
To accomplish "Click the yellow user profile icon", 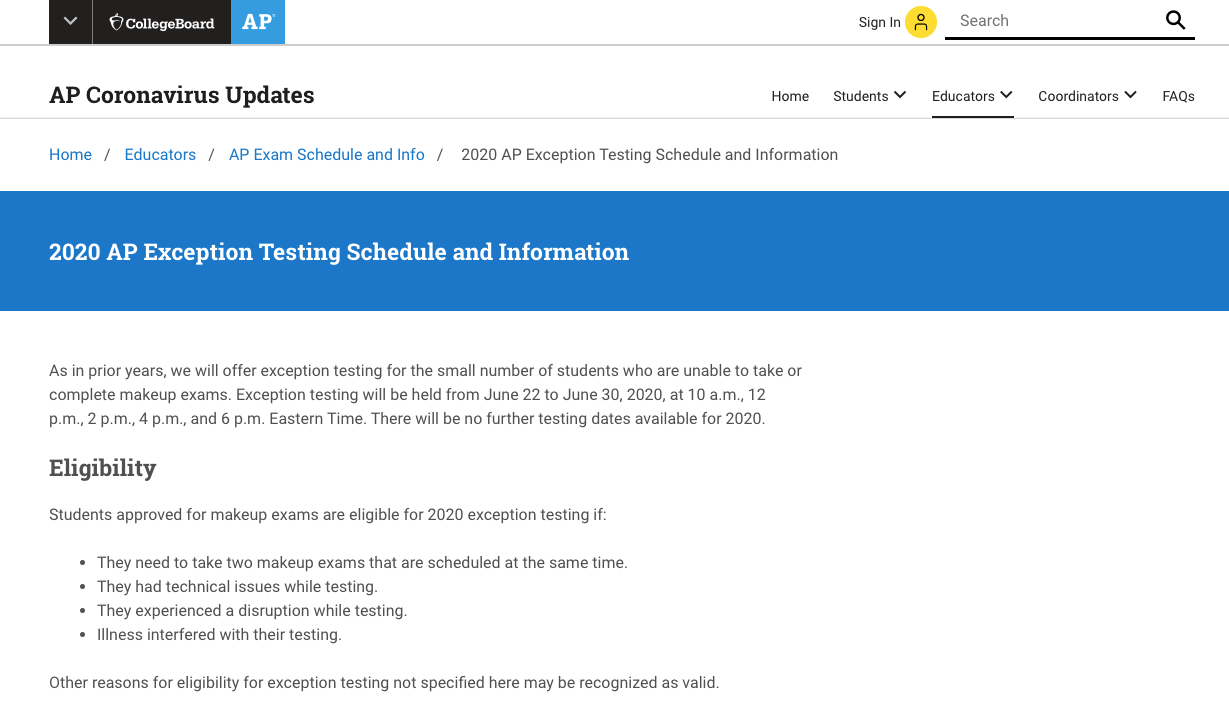I will (921, 22).
